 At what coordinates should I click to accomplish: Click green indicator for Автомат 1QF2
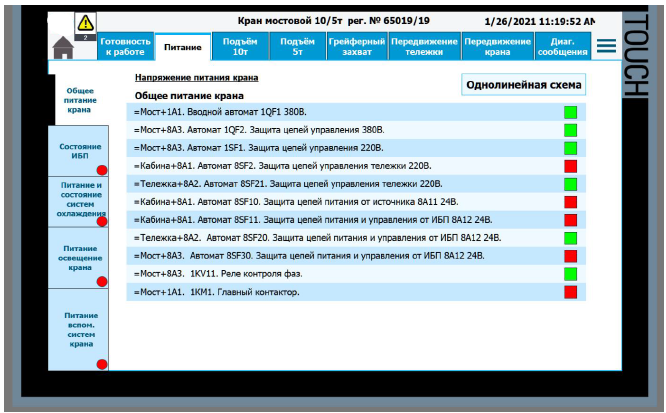pos(570,130)
